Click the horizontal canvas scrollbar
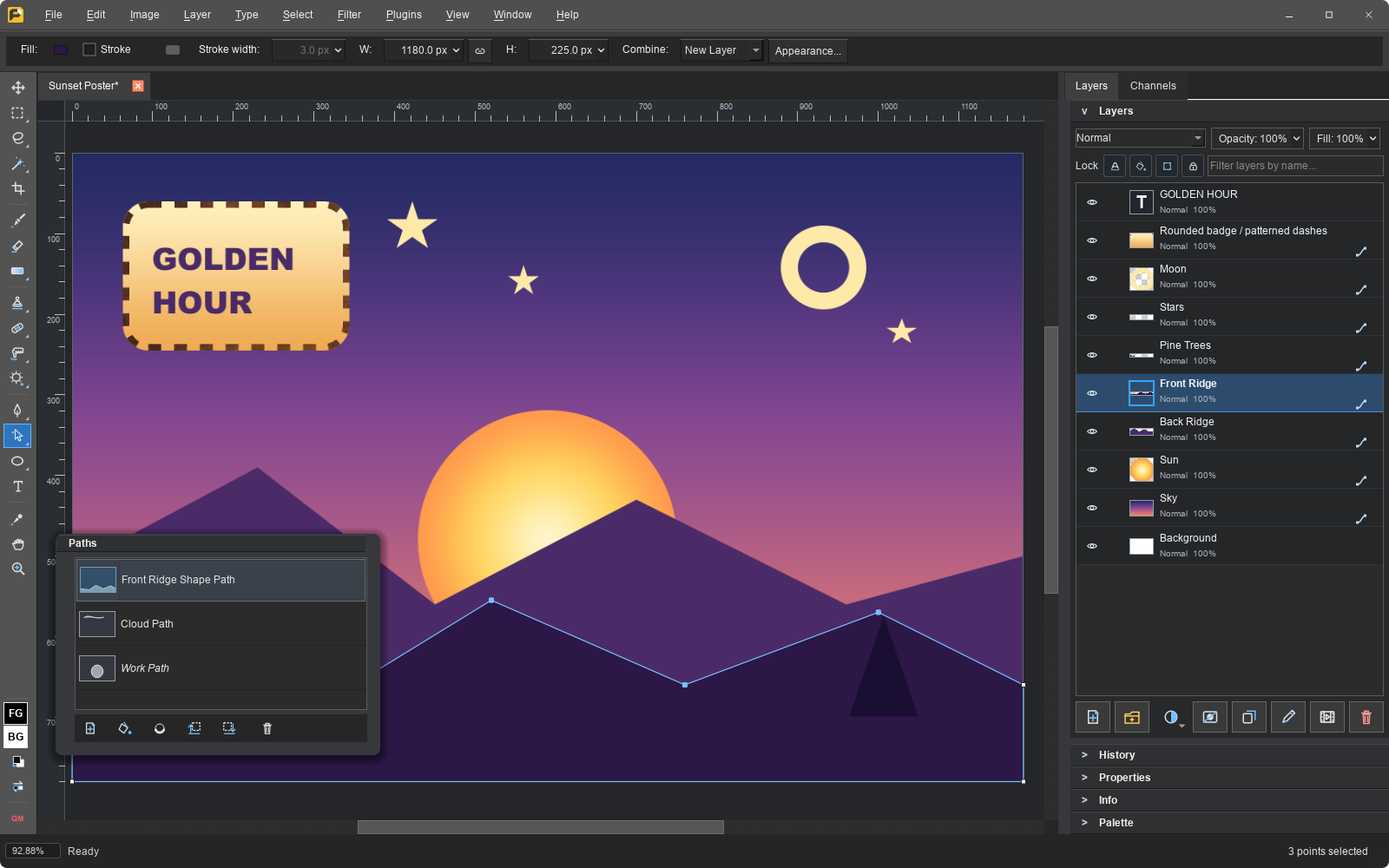 (x=541, y=827)
